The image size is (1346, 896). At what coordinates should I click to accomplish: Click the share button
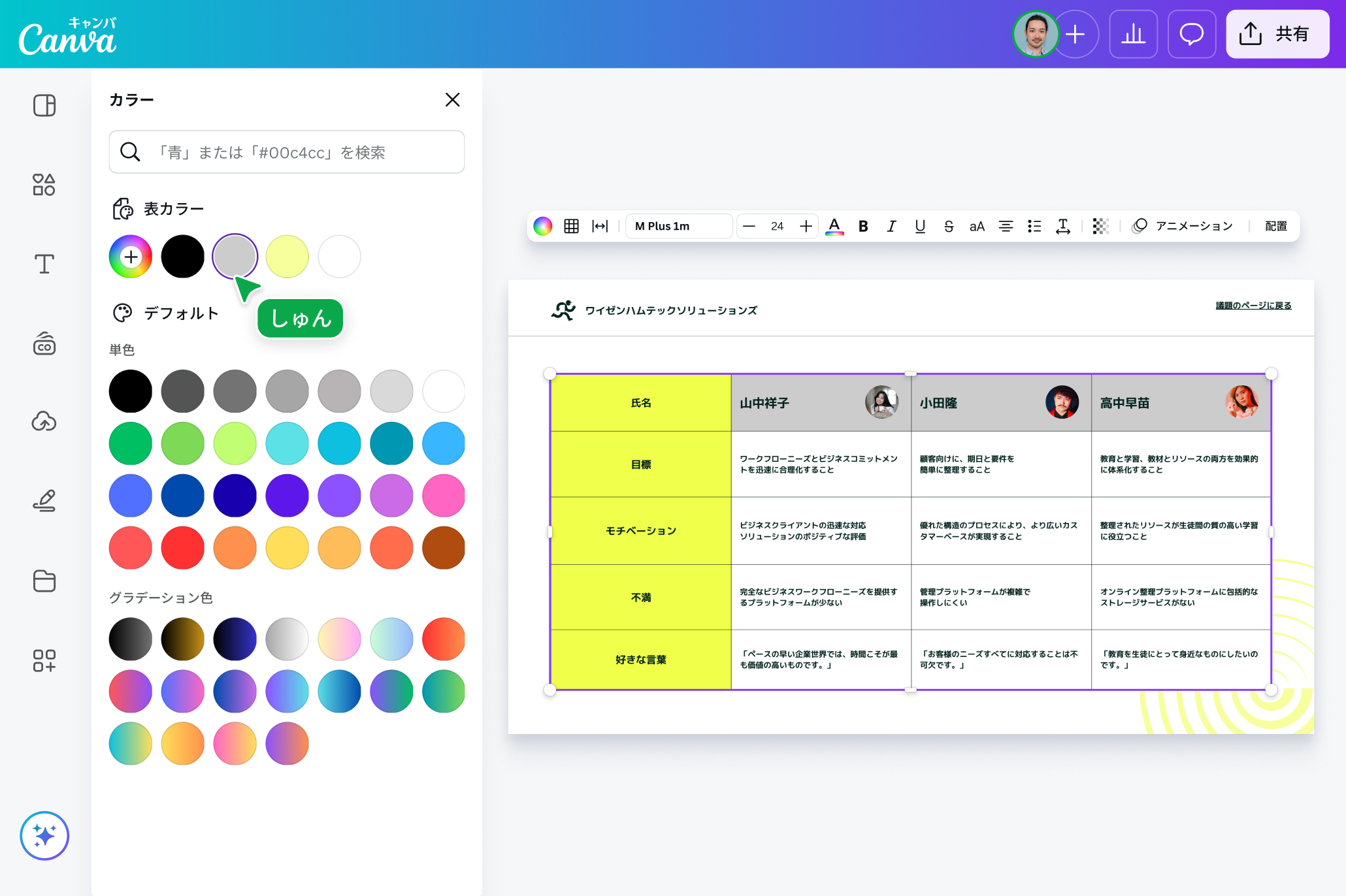tap(1277, 34)
